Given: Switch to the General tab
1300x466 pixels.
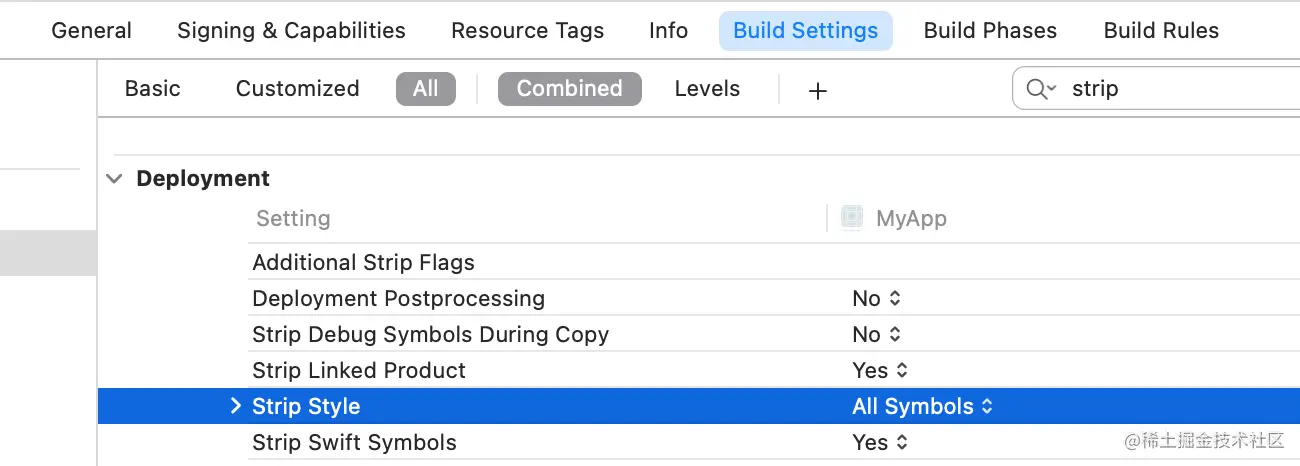Looking at the screenshot, I should [91, 31].
